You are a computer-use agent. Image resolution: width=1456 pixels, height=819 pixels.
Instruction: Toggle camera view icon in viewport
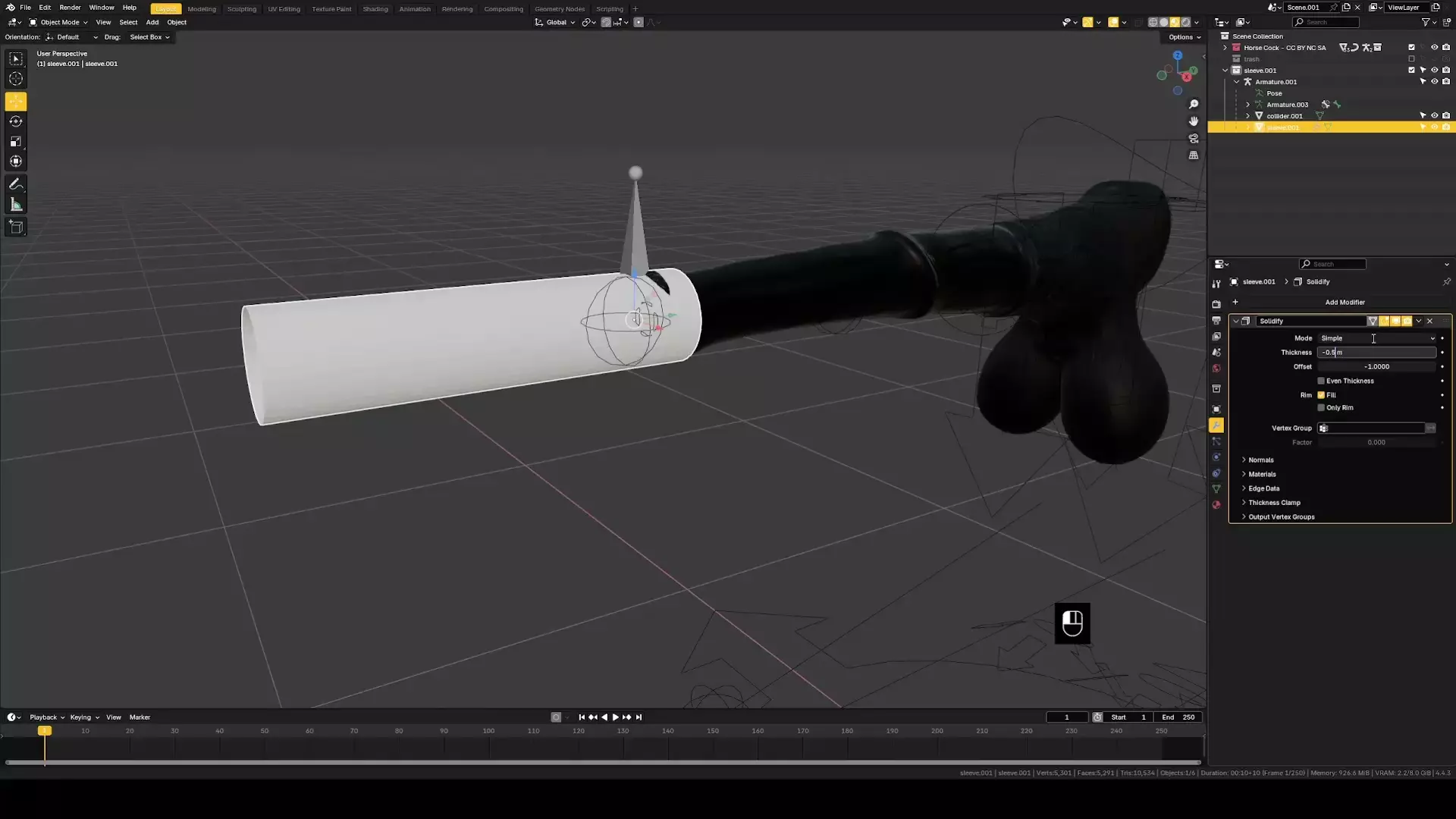click(1194, 139)
